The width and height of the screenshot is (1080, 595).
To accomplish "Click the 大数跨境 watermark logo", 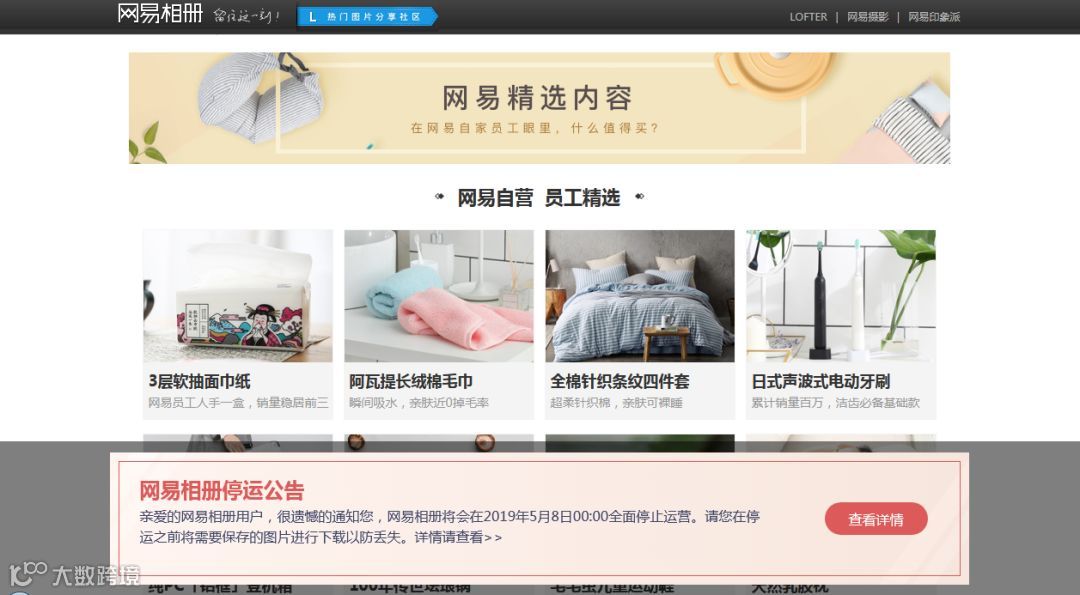I will click(74, 574).
